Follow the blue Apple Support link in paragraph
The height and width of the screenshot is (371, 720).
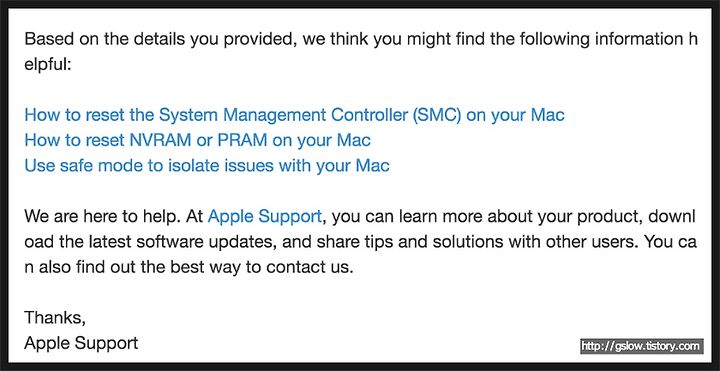(x=264, y=216)
